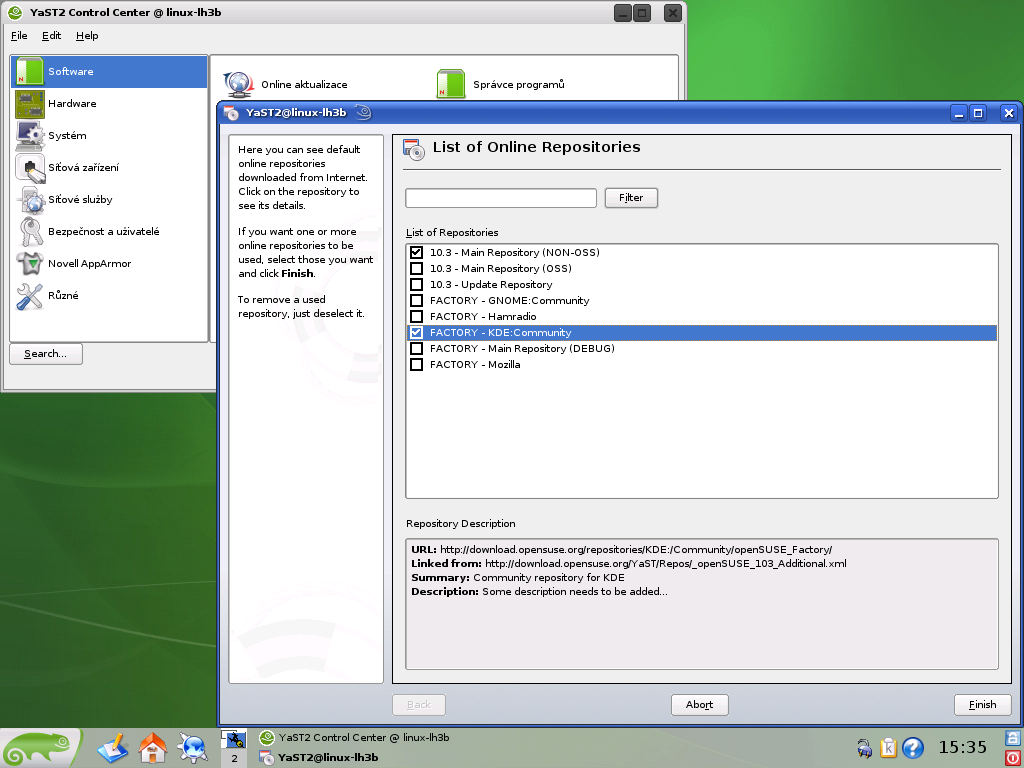The height and width of the screenshot is (768, 1024).
Task: Click the YaST2 Control Center title bar icon
Action: tap(14, 12)
